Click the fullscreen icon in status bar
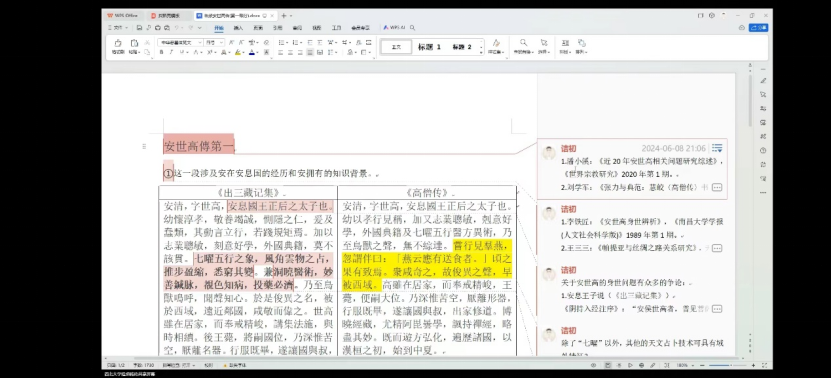This screenshot has width=831, height=378. click(764, 365)
